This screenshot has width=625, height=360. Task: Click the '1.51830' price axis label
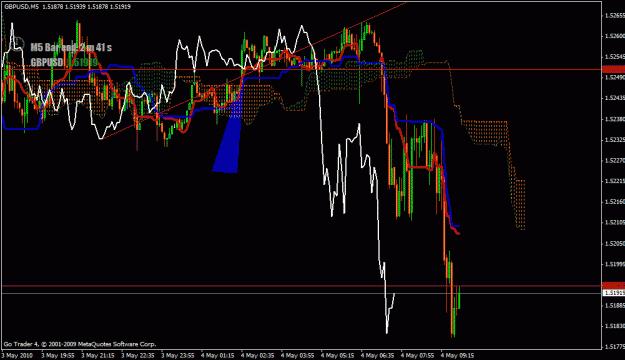(614, 326)
